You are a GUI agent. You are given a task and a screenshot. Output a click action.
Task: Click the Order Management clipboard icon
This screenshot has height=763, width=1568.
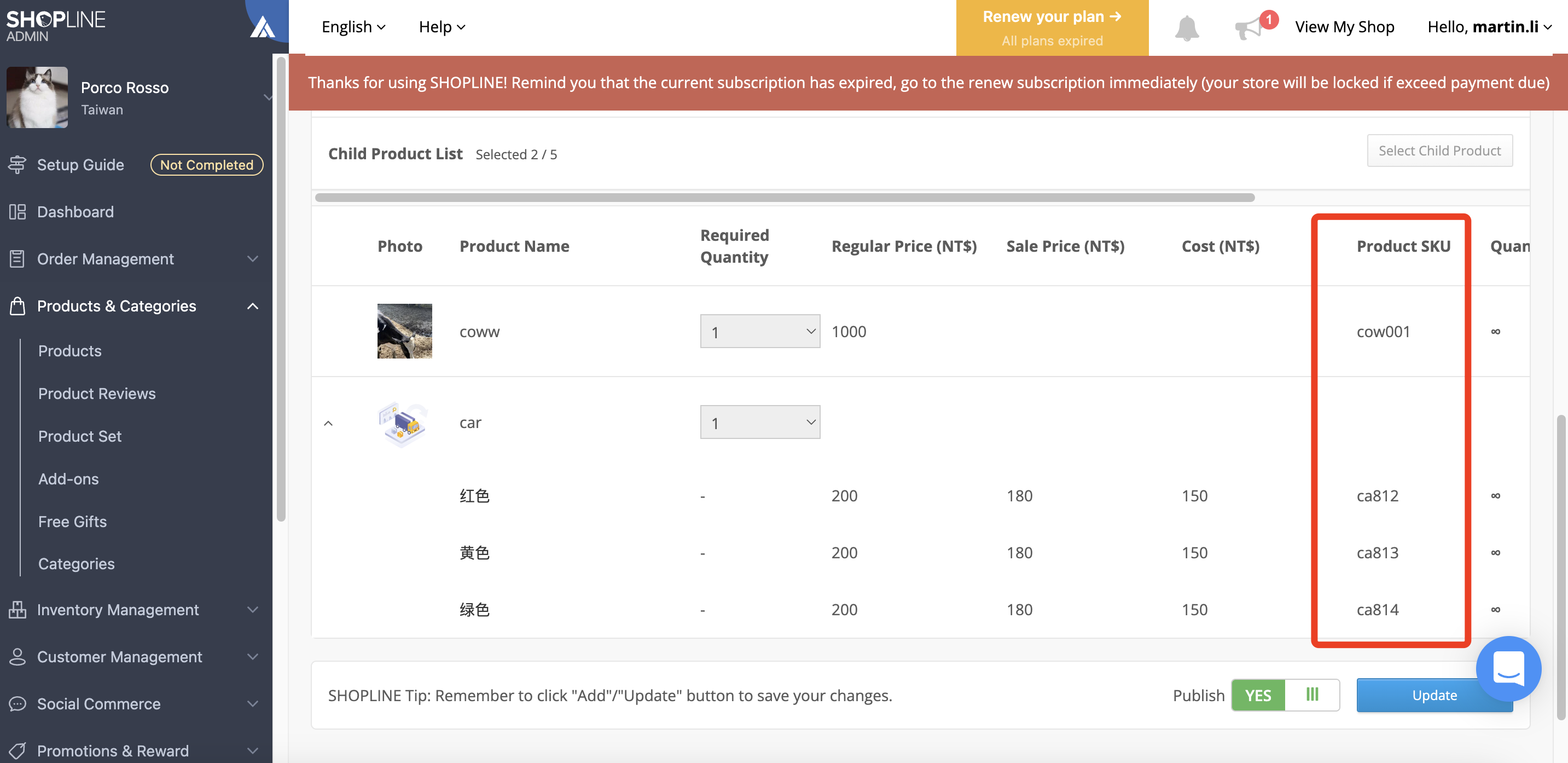(x=17, y=259)
